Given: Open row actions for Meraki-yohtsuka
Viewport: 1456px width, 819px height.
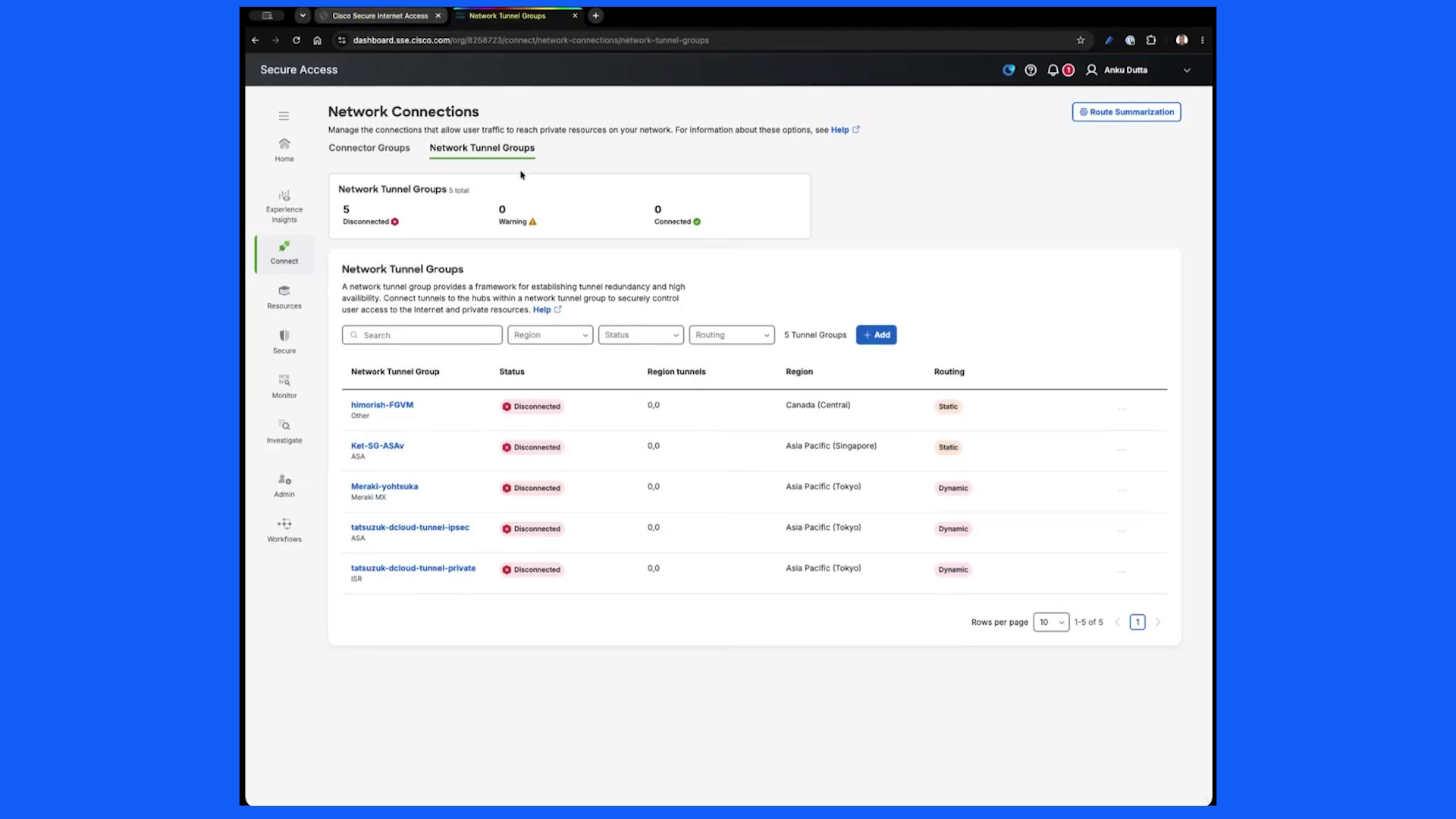Looking at the screenshot, I should (x=1122, y=491).
